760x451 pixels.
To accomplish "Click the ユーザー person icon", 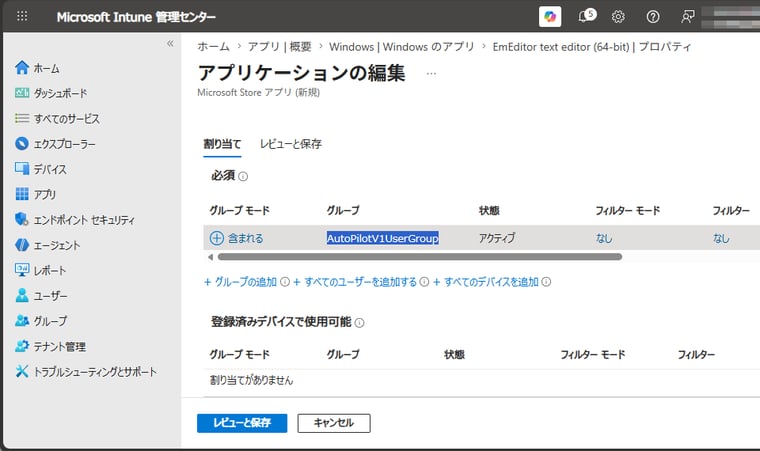I will (x=22, y=295).
